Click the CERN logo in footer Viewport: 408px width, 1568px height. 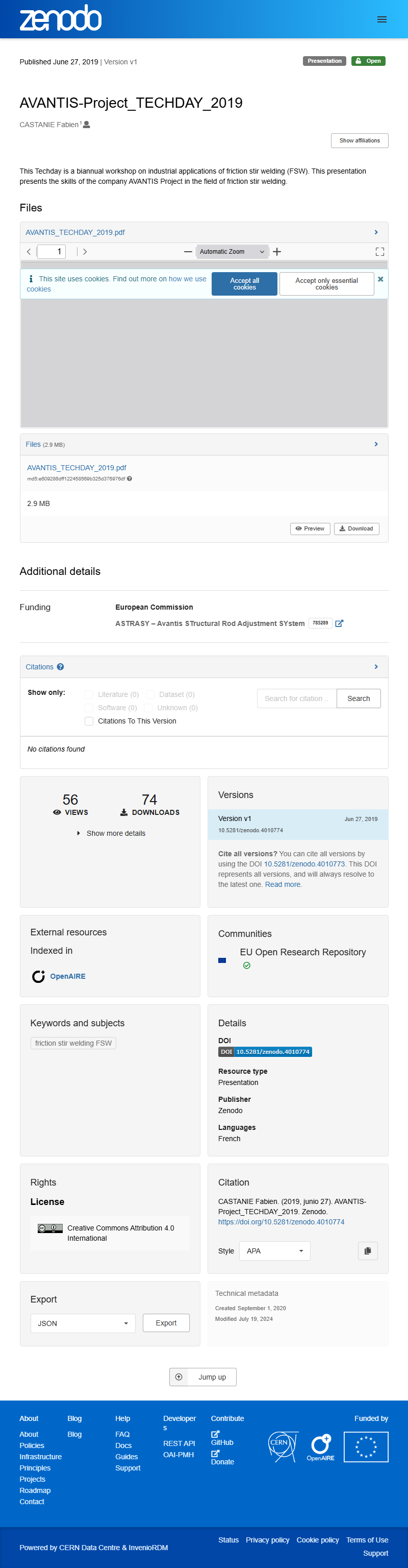[283, 1446]
